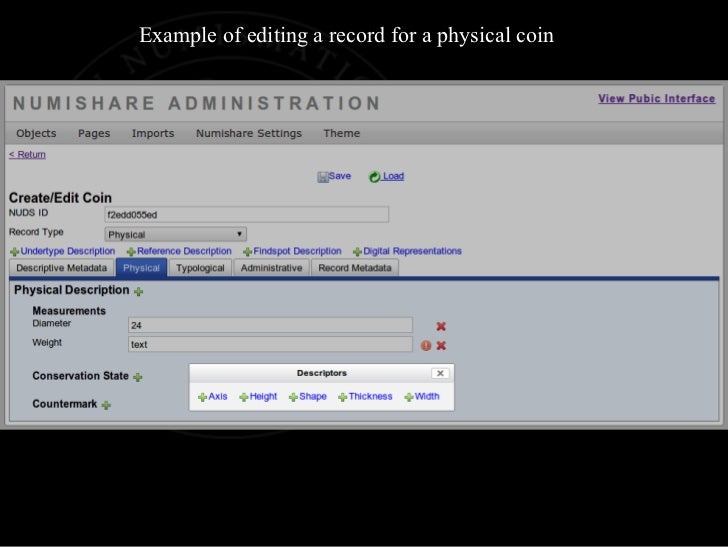Add the Height descriptor
The image size is (728, 547).
pyautogui.click(x=263, y=397)
